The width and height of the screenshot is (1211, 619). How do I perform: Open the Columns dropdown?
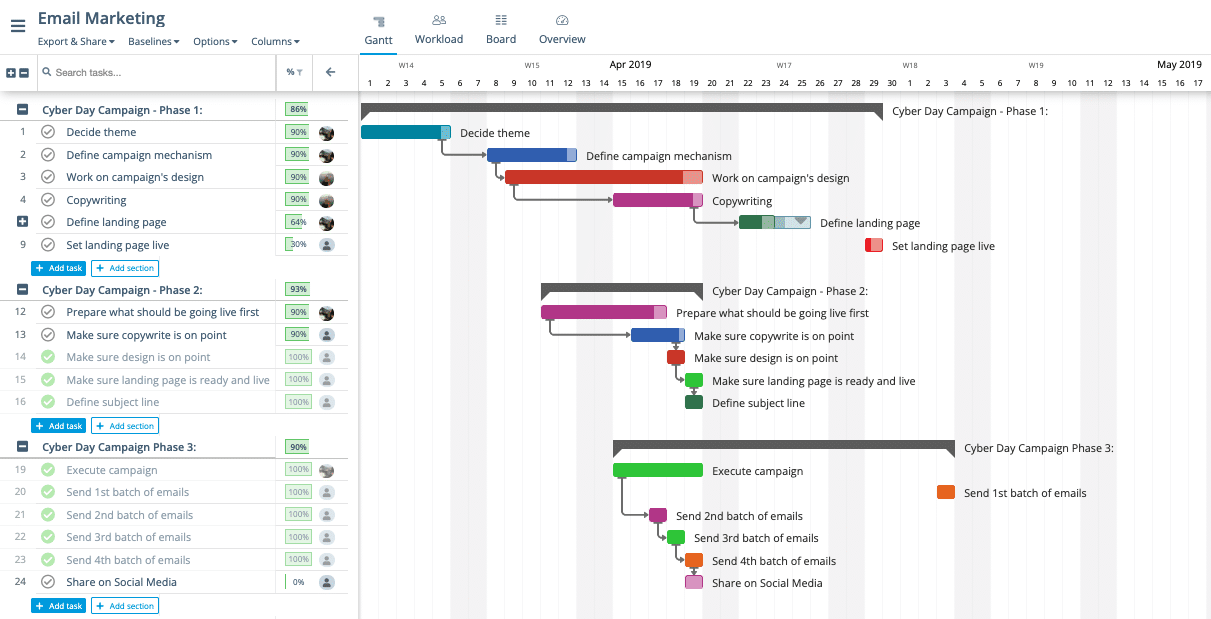[x=275, y=41]
